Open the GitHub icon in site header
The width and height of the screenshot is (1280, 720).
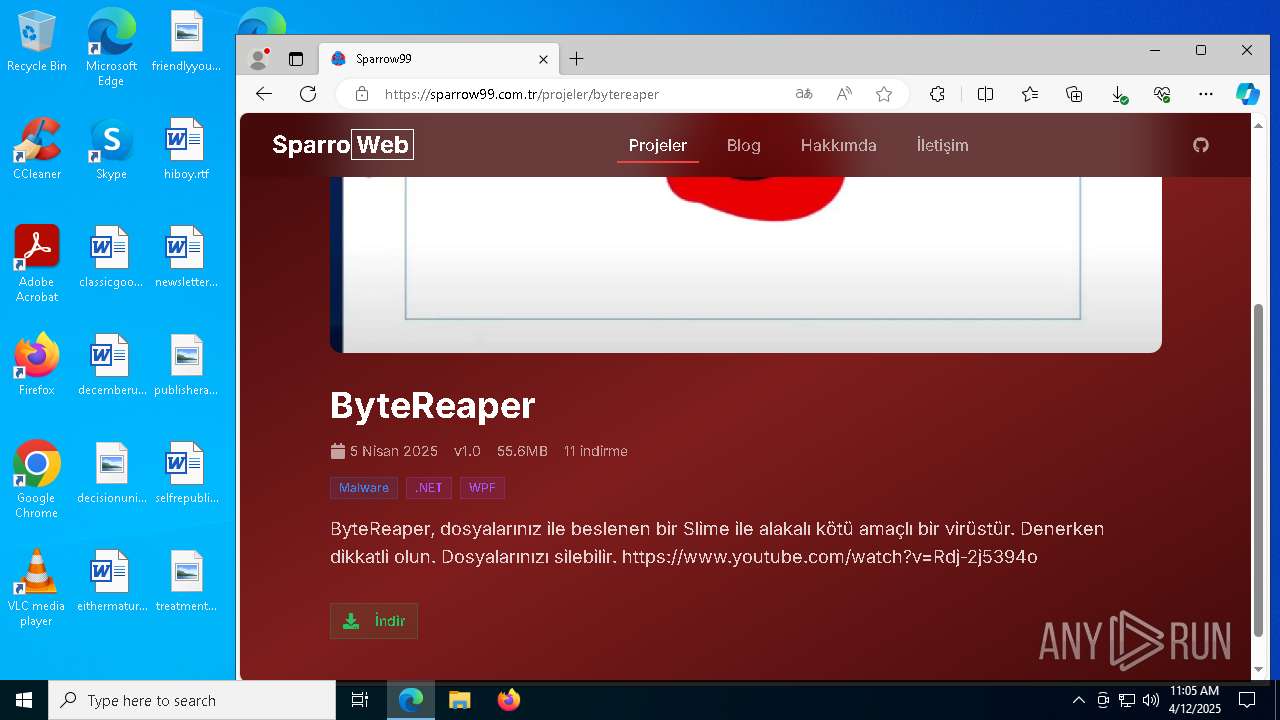(x=1201, y=145)
